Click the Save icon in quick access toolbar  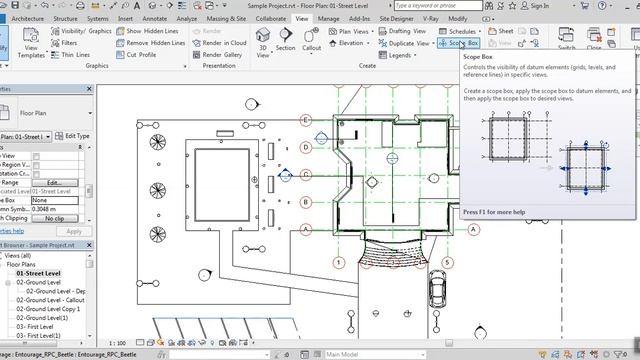tap(15, 5)
